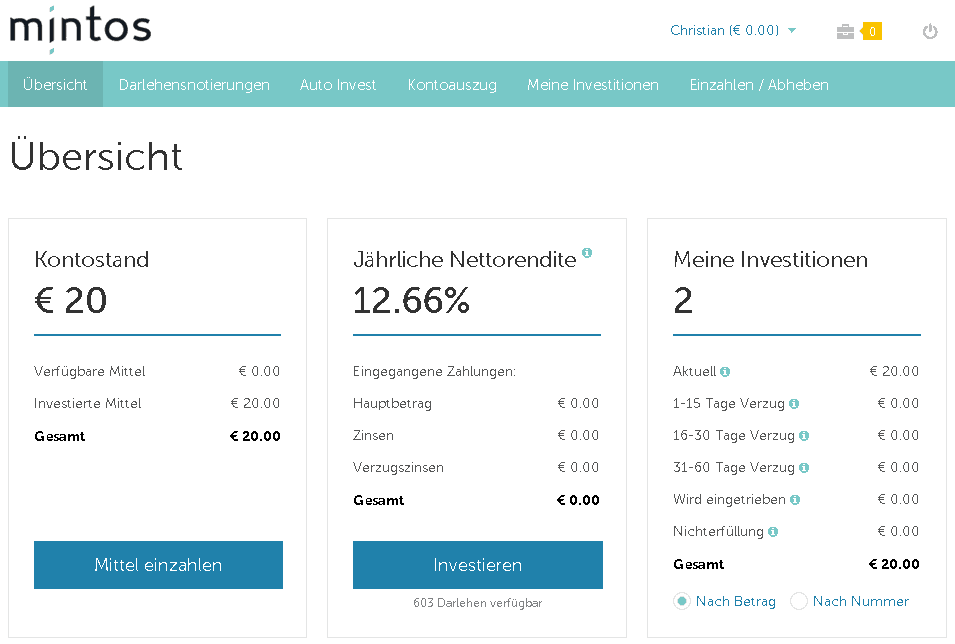The width and height of the screenshot is (955, 644).
Task: Open the Auto Invest tab
Action: 337,85
